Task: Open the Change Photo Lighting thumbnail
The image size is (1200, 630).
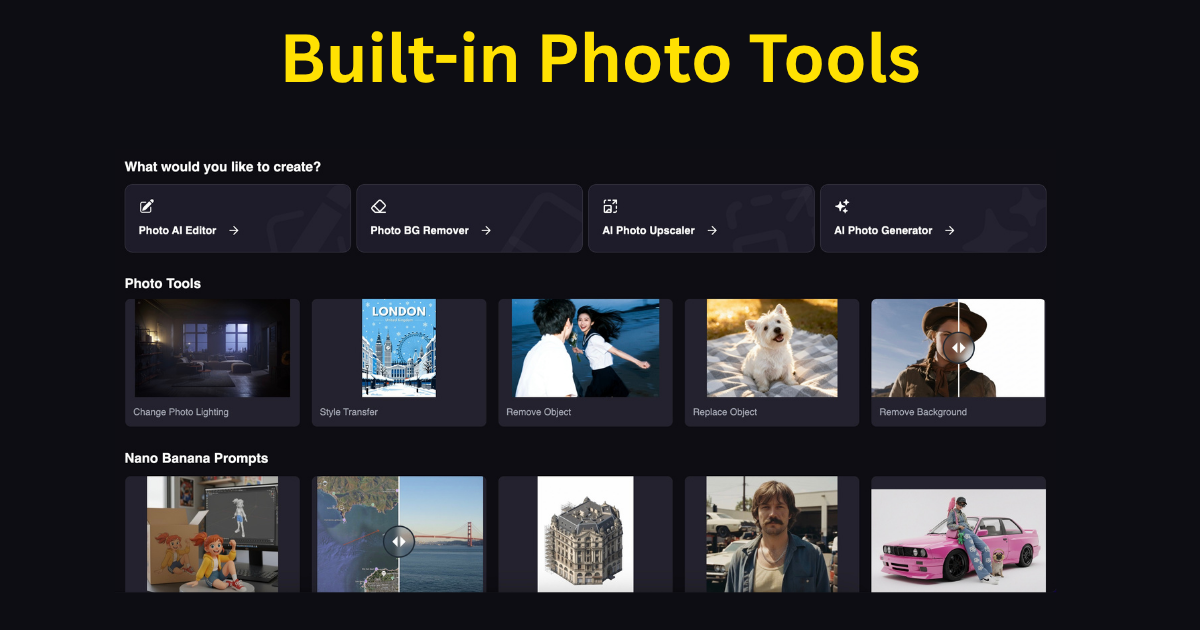Action: [x=212, y=348]
